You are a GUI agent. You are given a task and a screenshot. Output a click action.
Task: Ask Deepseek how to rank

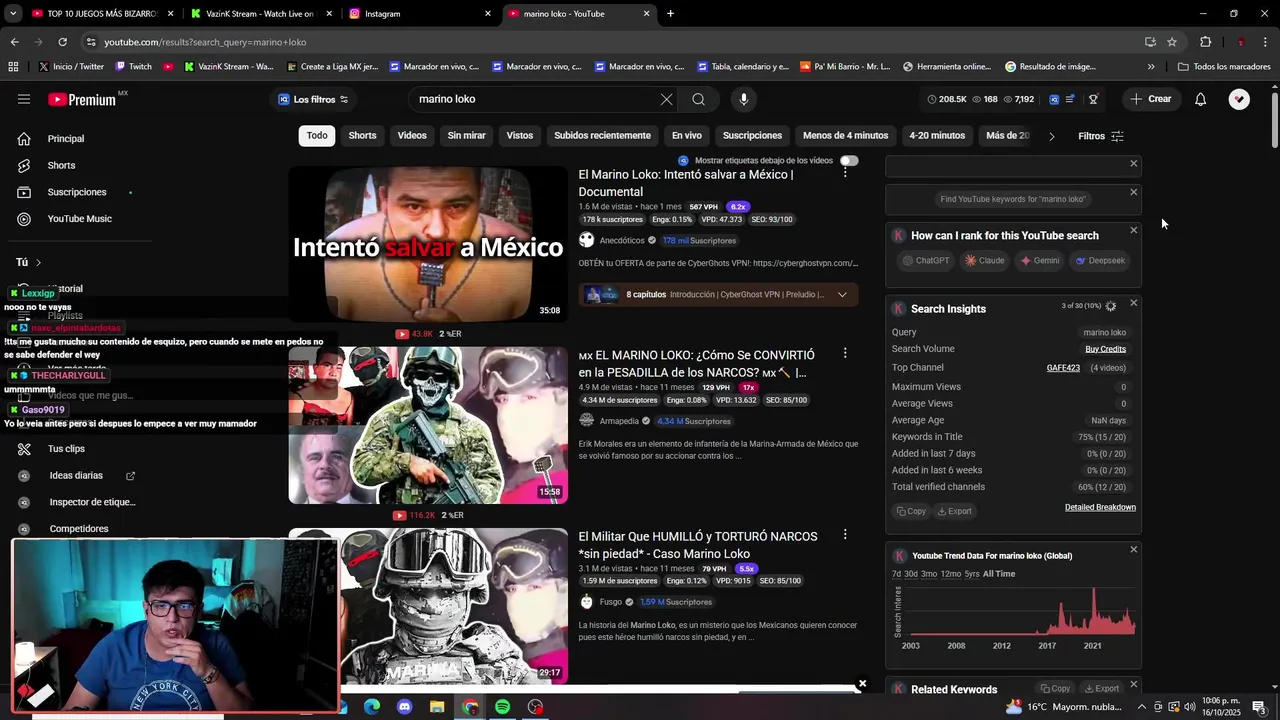[x=1100, y=261]
